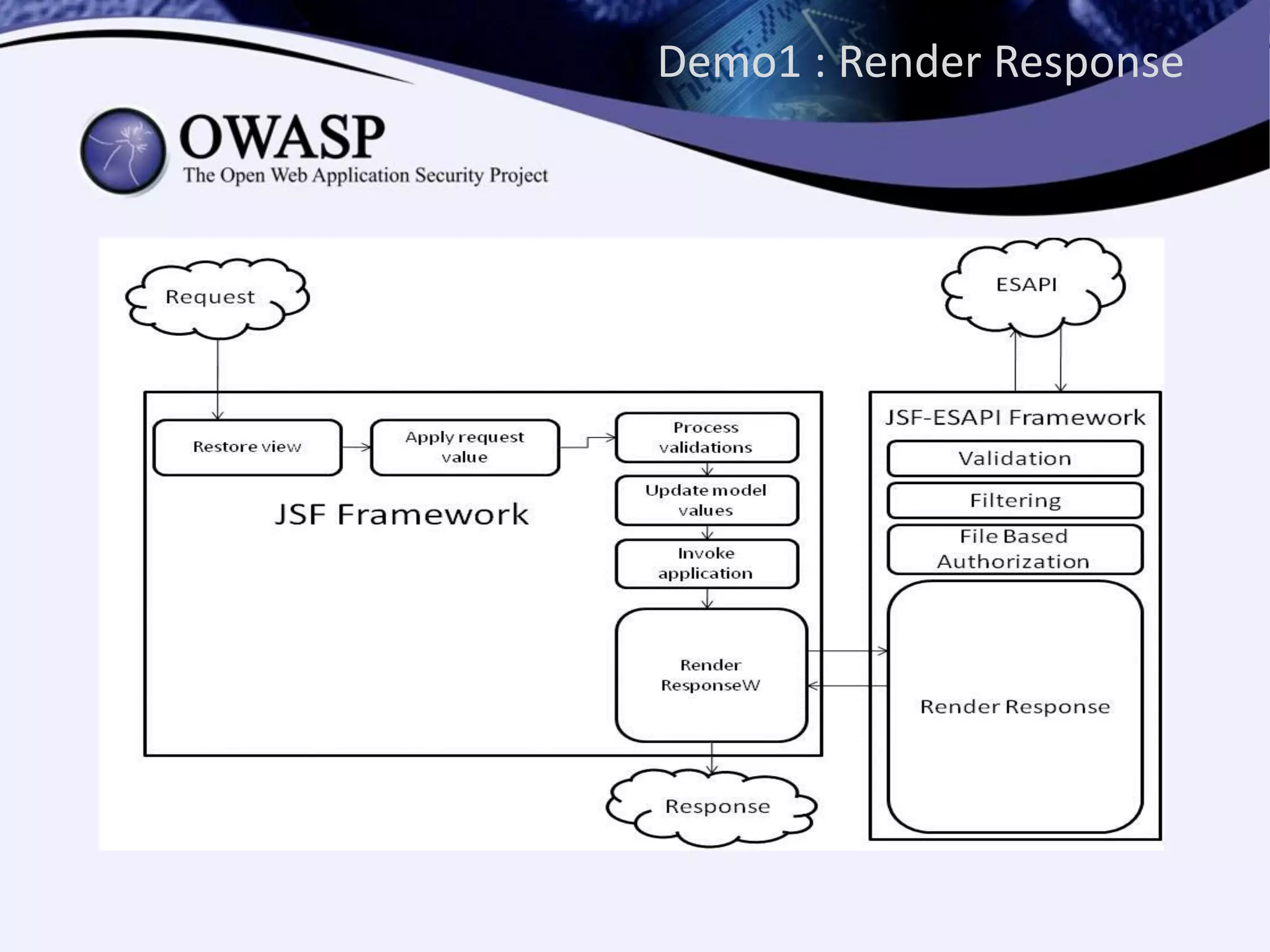Click the 'Validation' box

pyautogui.click(x=1015, y=459)
